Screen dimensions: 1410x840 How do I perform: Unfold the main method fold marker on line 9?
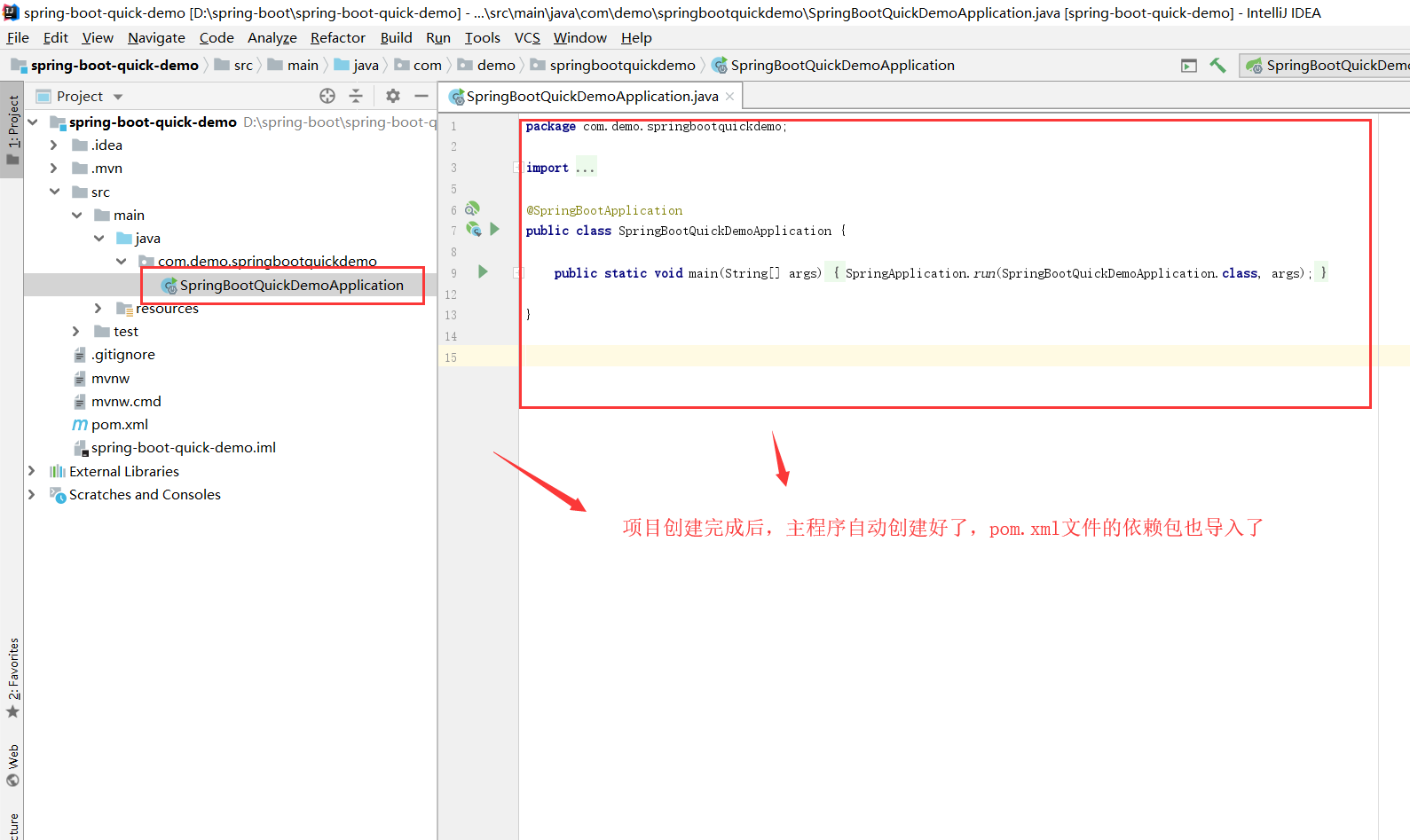point(518,273)
